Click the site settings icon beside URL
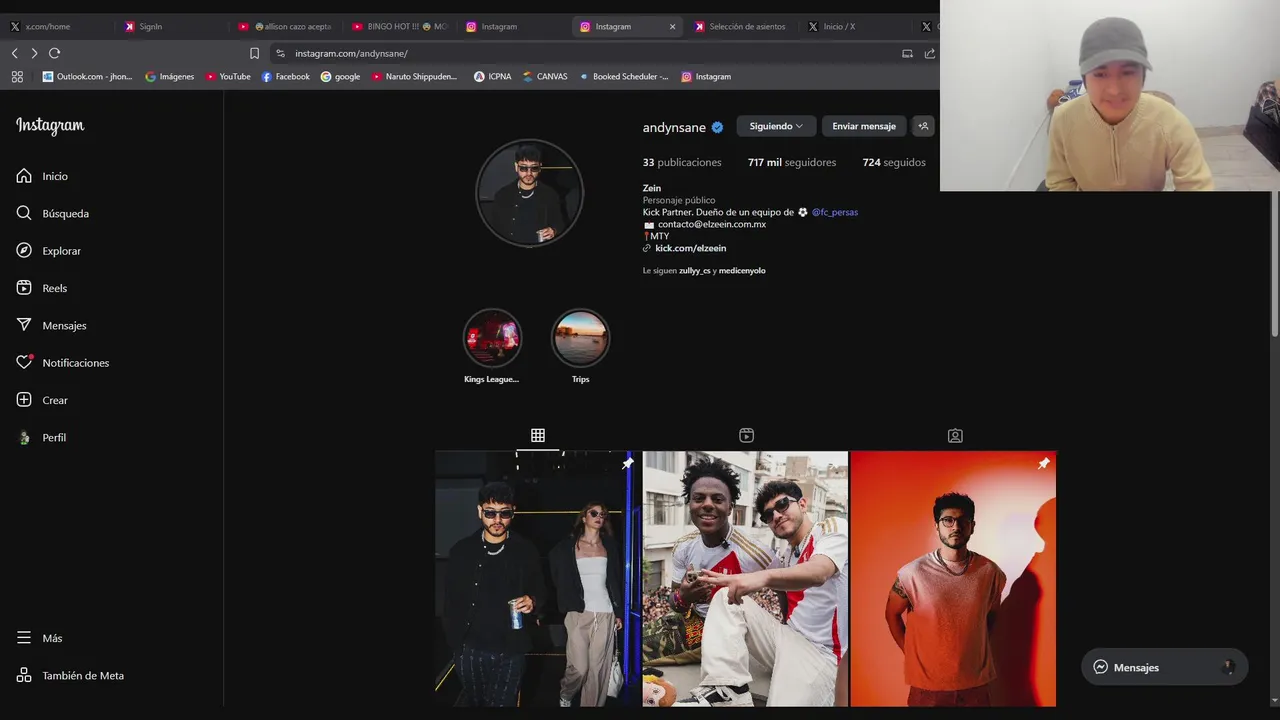 tap(280, 53)
